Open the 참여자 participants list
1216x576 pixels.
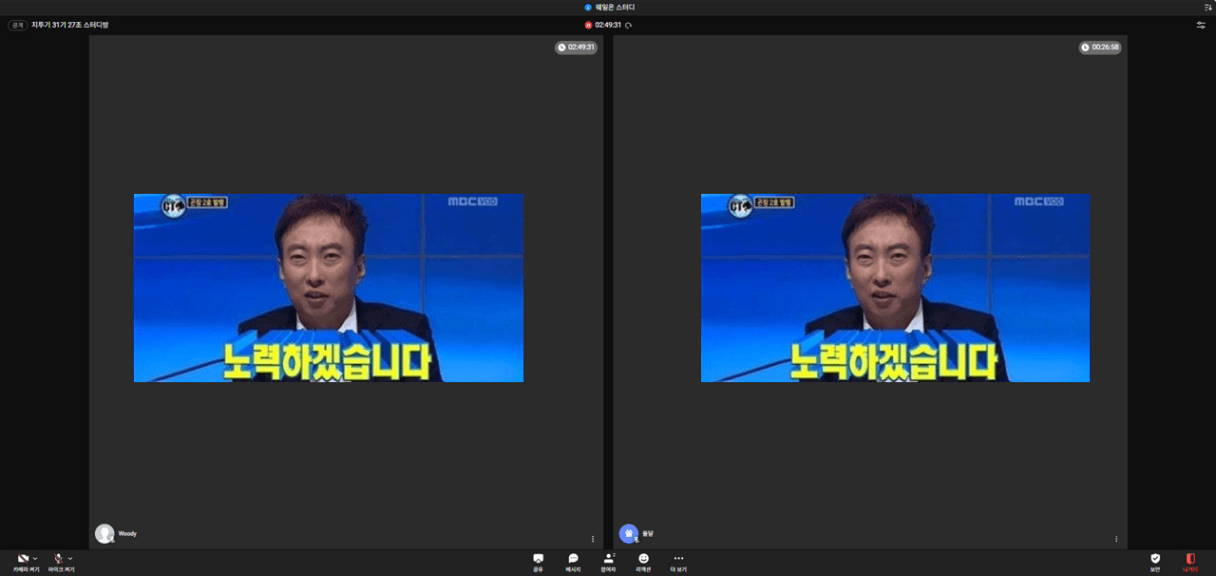tap(608, 561)
